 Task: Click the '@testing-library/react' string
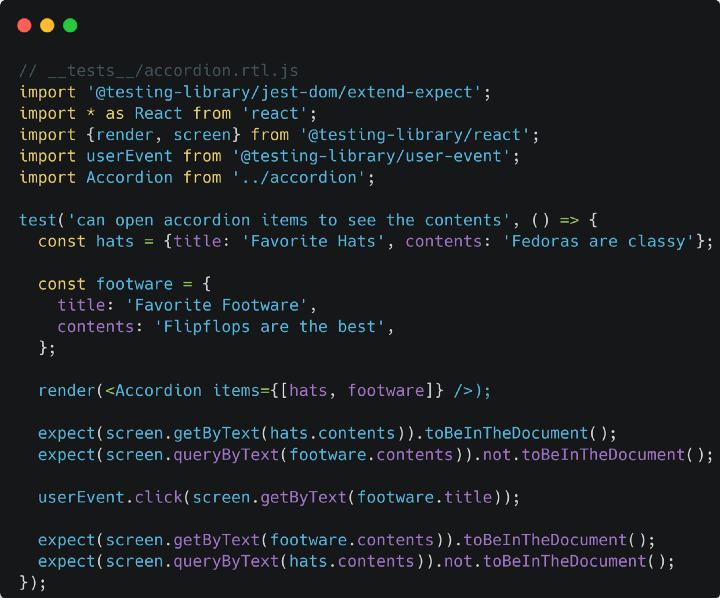[x=415, y=135]
